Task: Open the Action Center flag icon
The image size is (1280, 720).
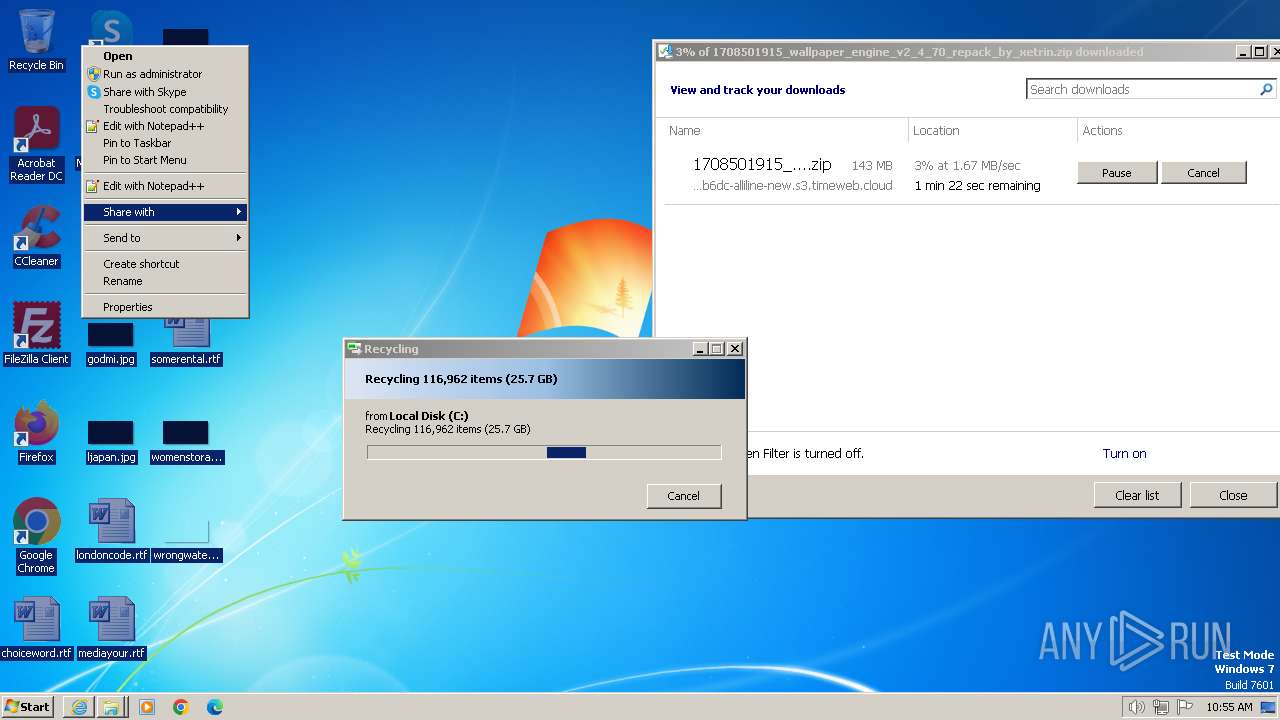Action: tap(1185, 707)
